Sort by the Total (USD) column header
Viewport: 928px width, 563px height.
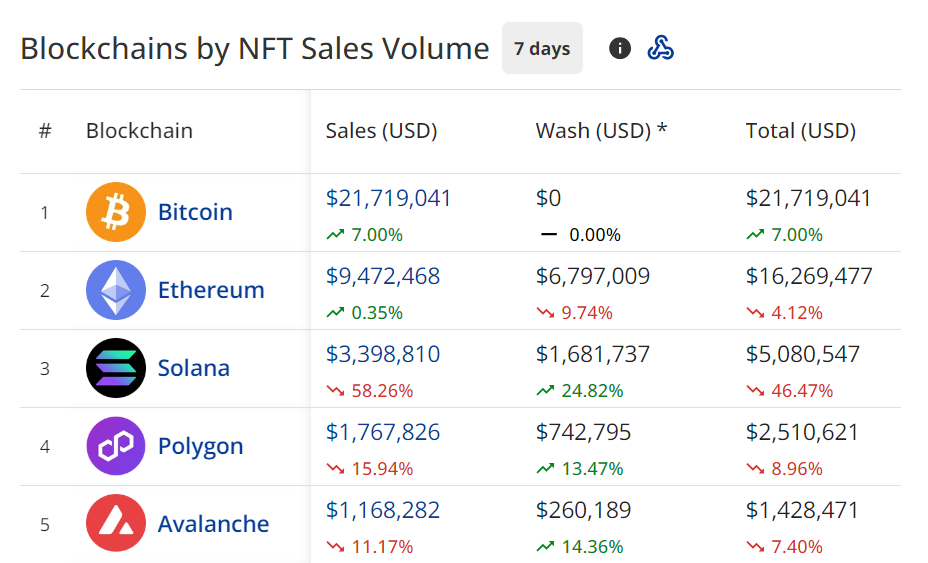(x=800, y=131)
